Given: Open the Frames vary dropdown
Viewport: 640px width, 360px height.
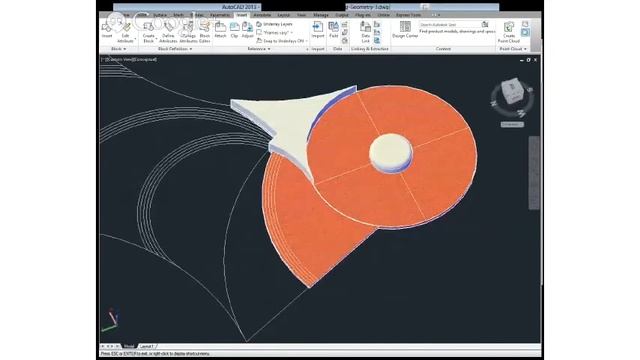Looking at the screenshot, I should 274,33.
